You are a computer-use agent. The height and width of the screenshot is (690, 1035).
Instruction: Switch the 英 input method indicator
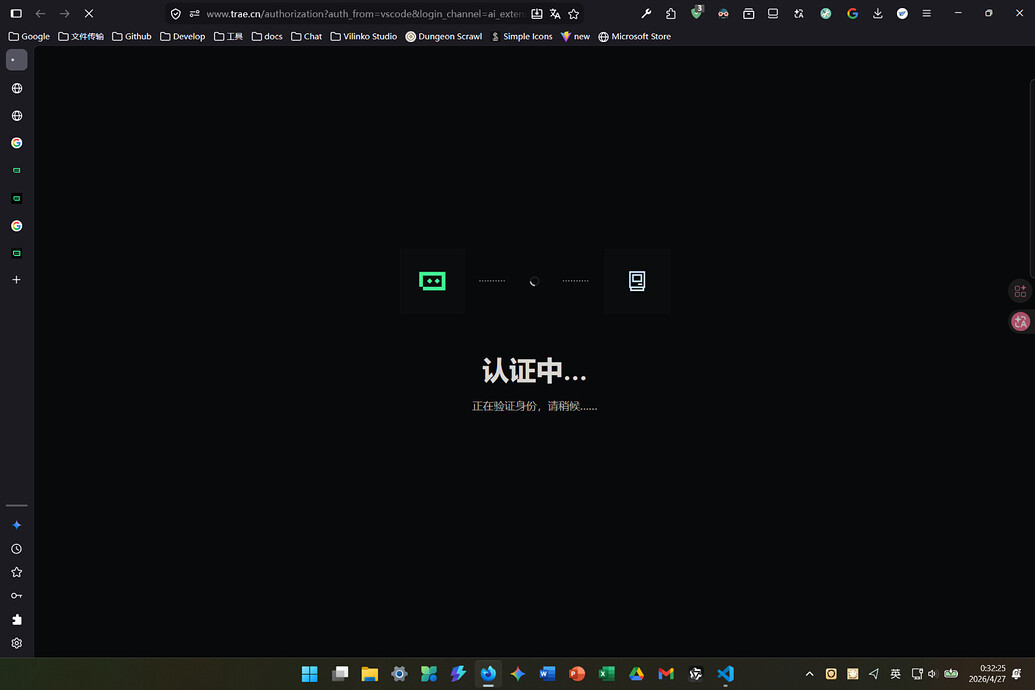pos(895,674)
